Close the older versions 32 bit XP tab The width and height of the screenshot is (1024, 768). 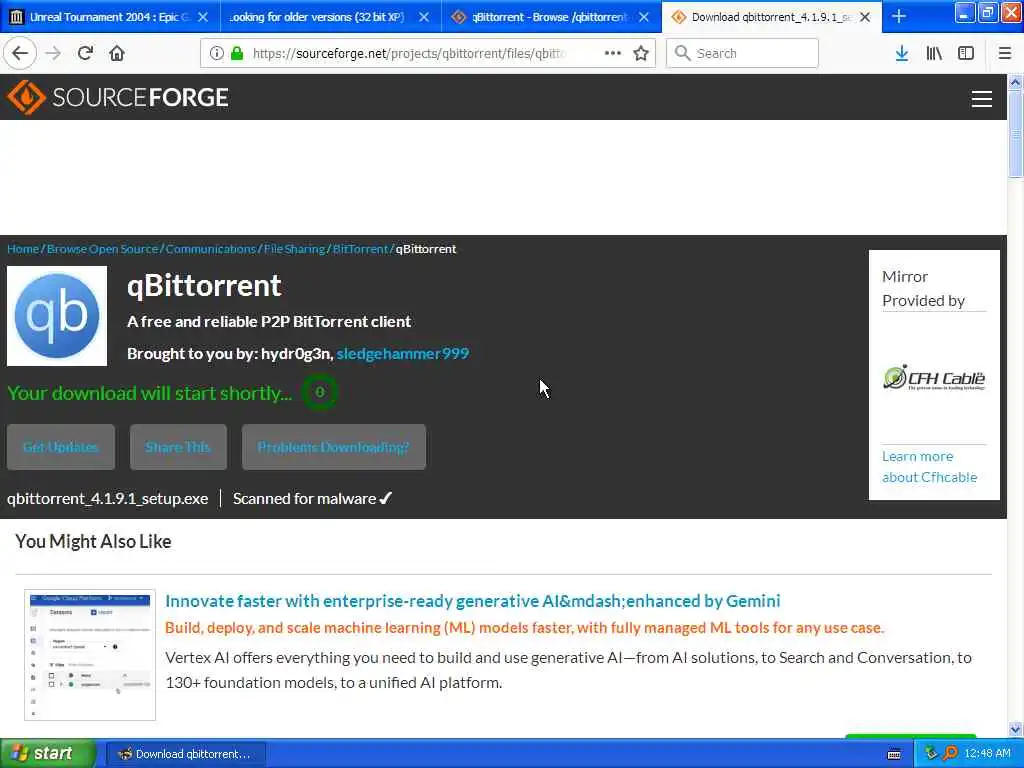424,17
